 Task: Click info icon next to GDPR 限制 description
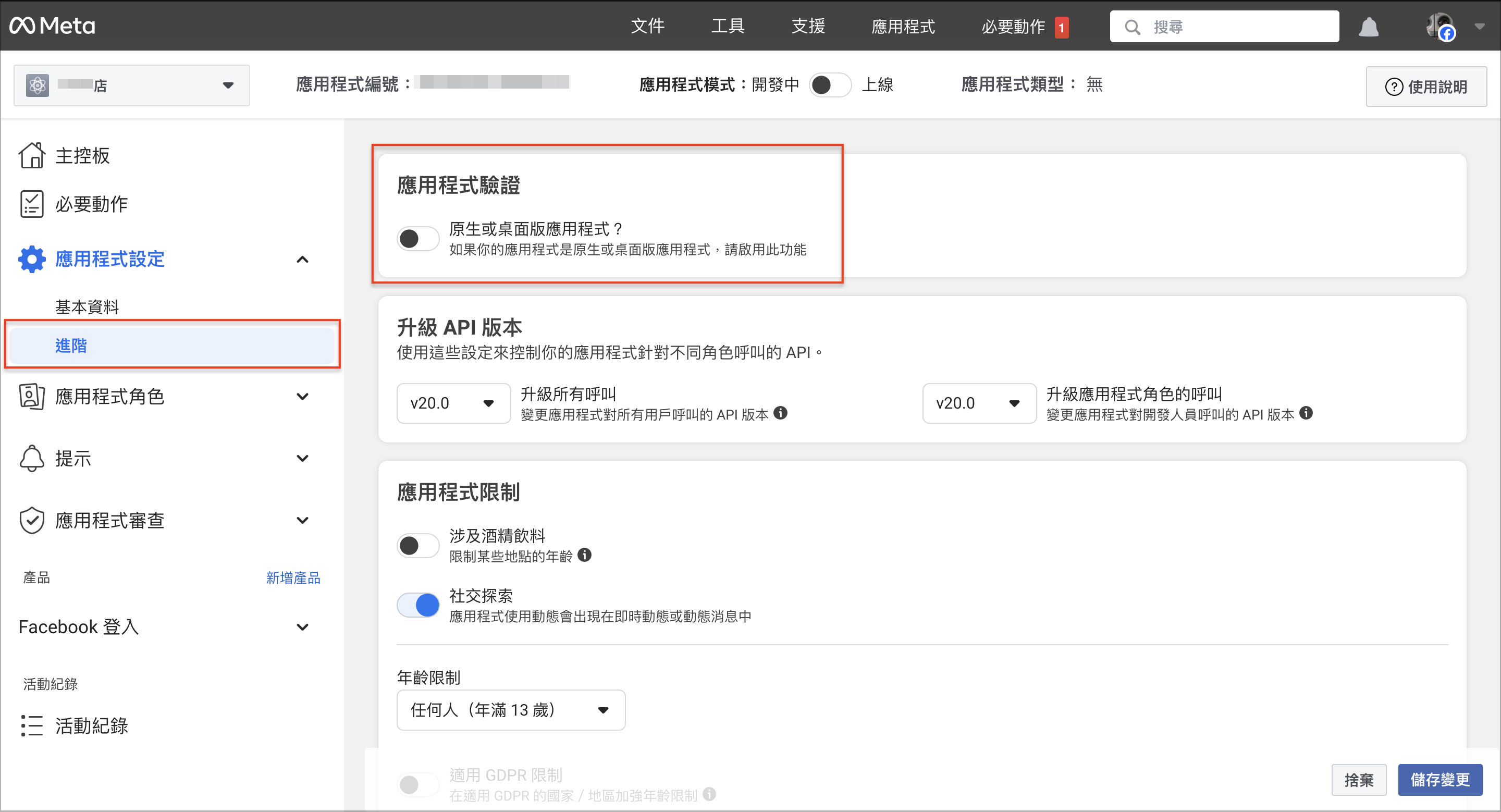[709, 794]
